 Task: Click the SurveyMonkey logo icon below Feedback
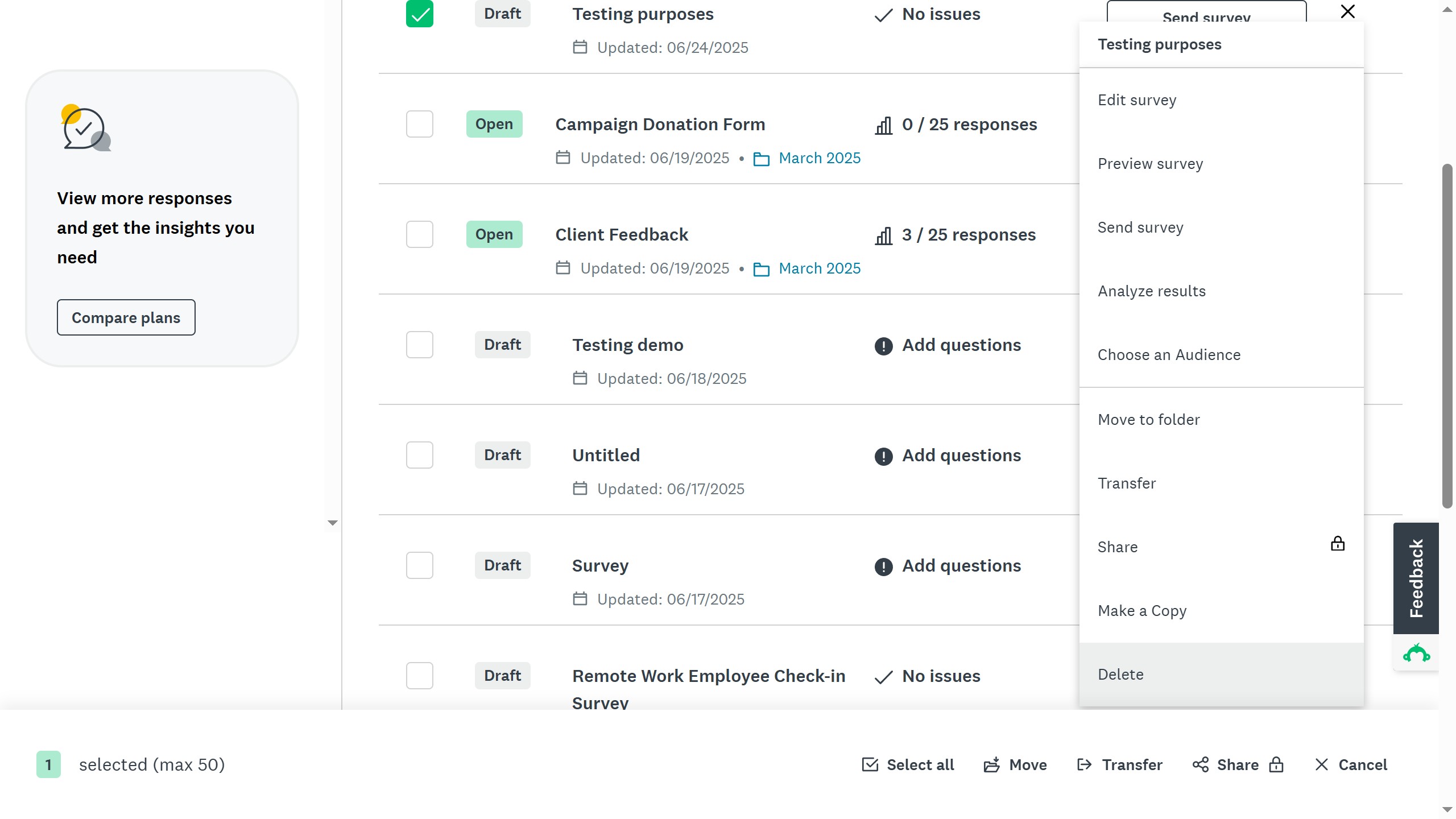point(1416,653)
